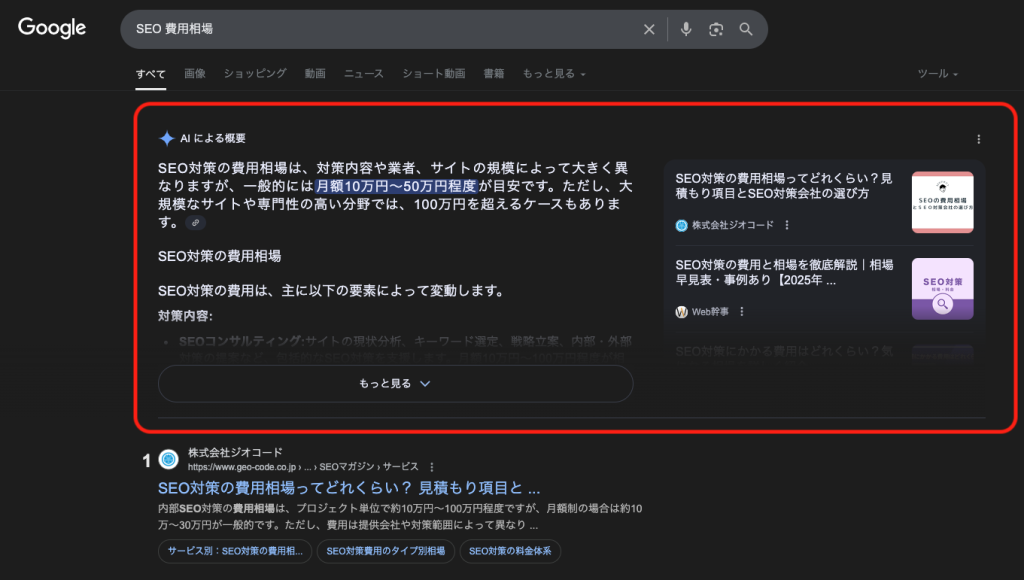Open the geo-code.co.jp breadcrumb URL
Image resolution: width=1024 pixels, height=580 pixels.
tap(303, 467)
